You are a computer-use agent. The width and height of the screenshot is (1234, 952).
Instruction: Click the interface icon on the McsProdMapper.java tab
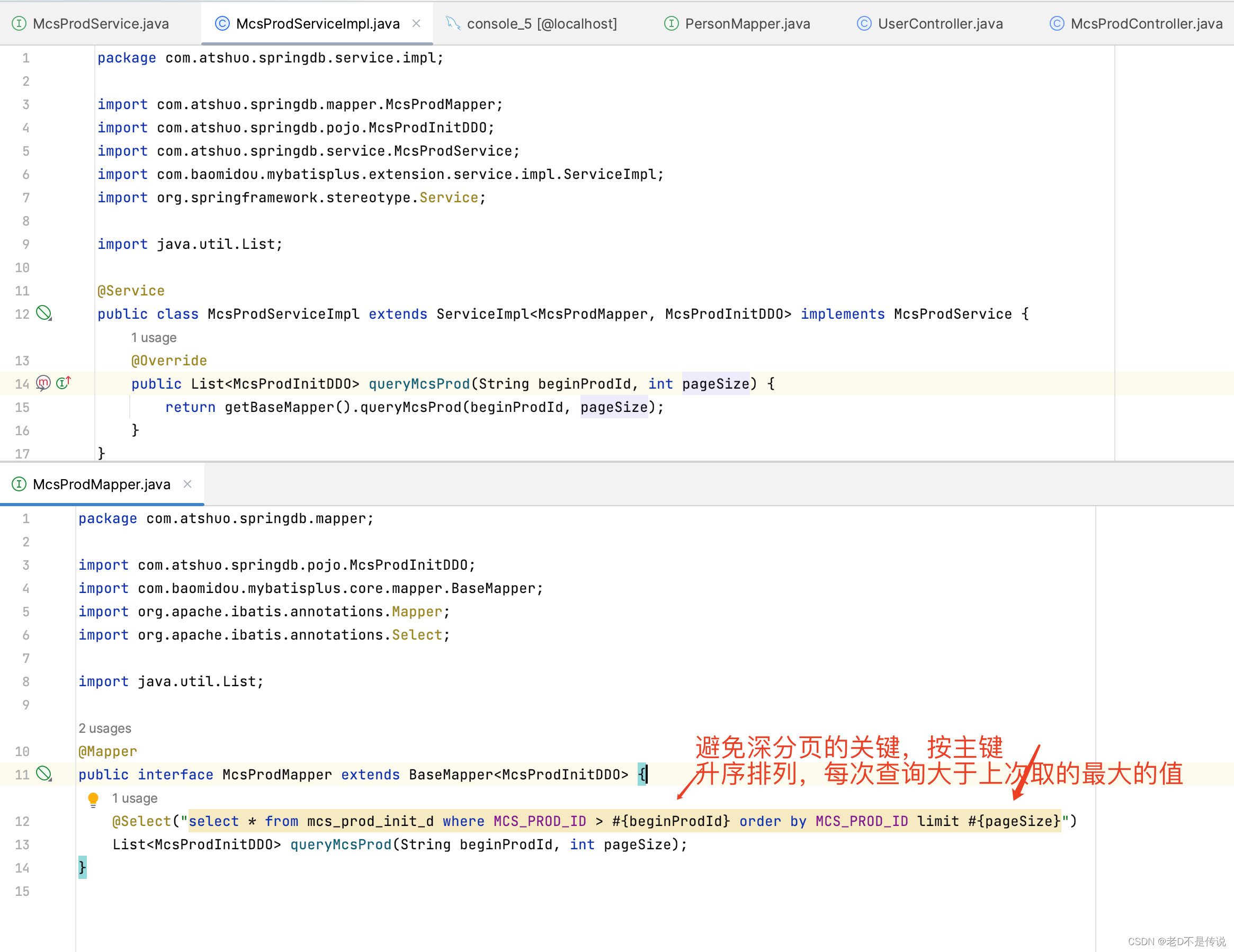(19, 484)
